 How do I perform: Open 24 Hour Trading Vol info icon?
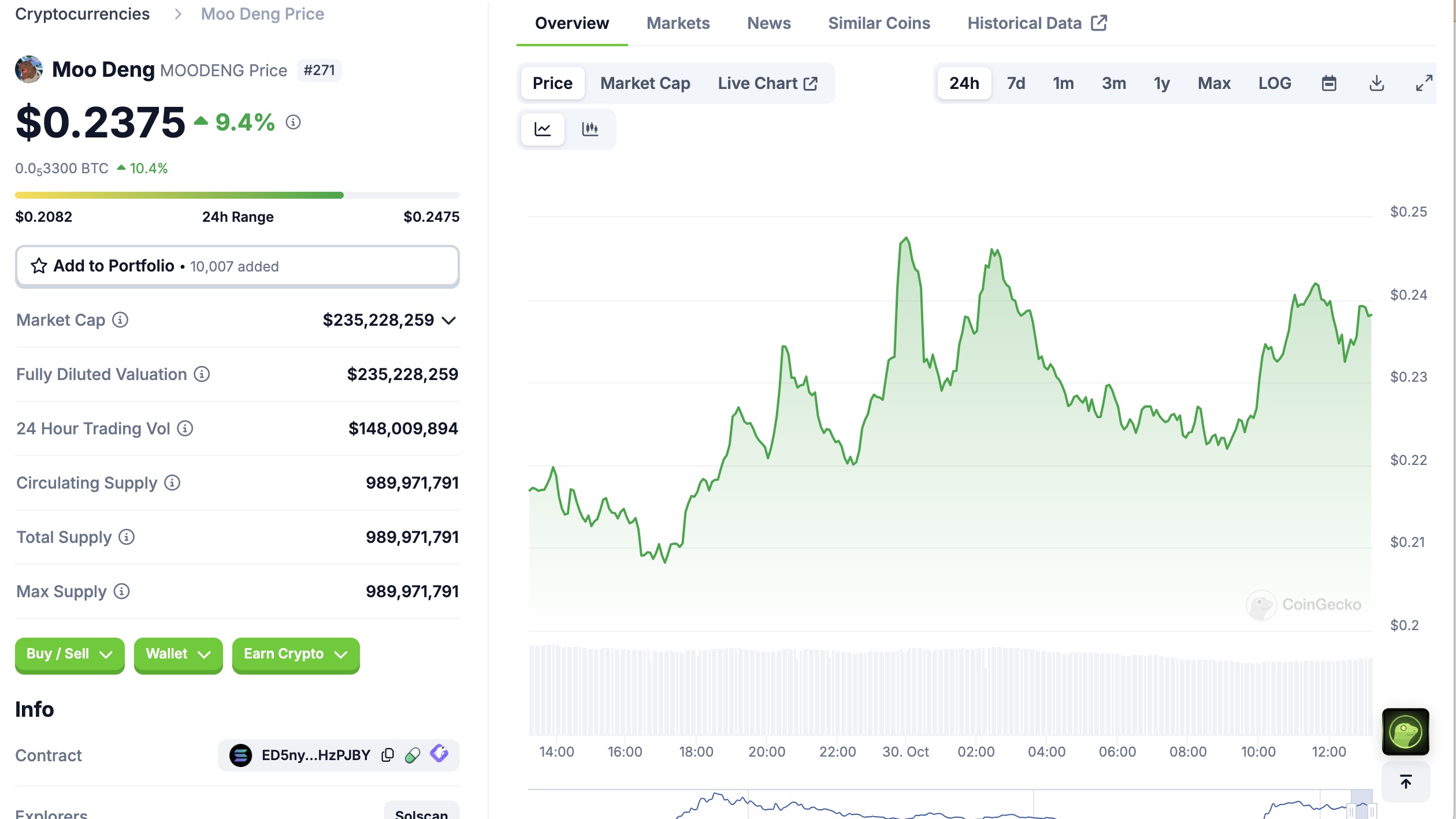point(185,428)
